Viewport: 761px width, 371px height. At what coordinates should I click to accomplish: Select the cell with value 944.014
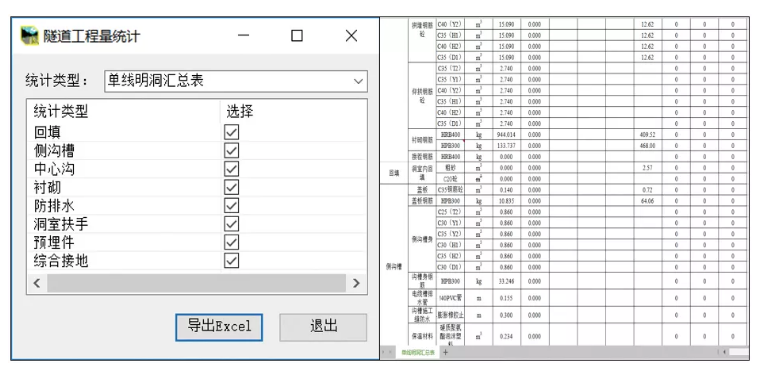coord(507,135)
